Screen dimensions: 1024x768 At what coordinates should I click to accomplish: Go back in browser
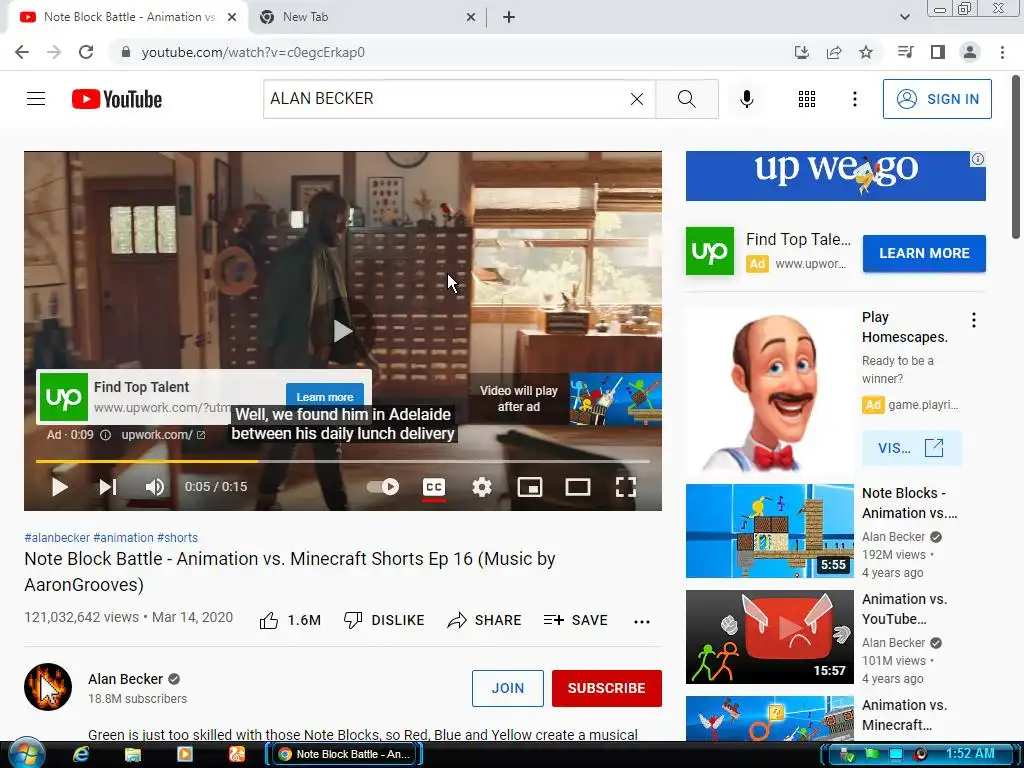pyautogui.click(x=22, y=52)
